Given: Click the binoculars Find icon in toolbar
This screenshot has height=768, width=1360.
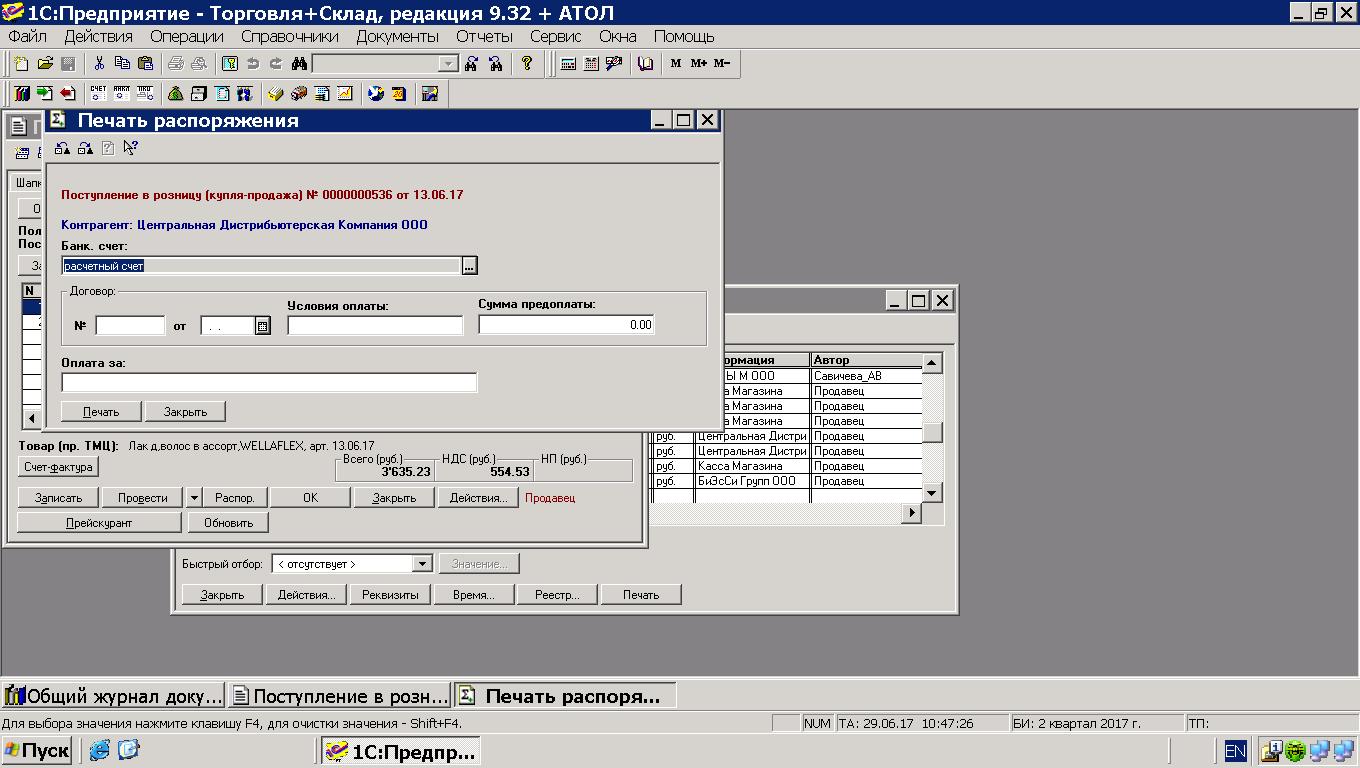Looking at the screenshot, I should (x=298, y=64).
